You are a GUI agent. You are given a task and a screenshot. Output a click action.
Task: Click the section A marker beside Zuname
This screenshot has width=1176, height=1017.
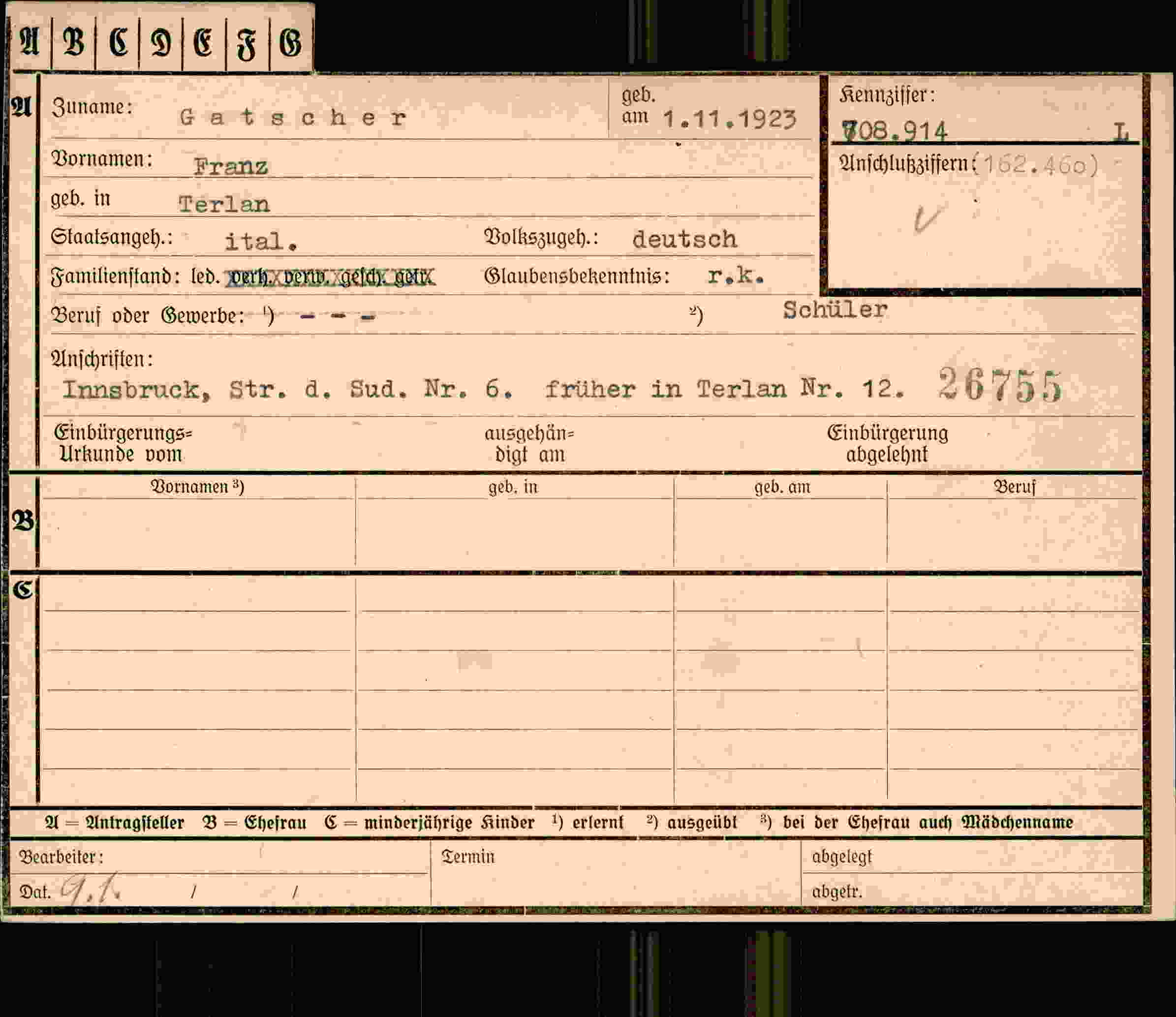[22, 106]
